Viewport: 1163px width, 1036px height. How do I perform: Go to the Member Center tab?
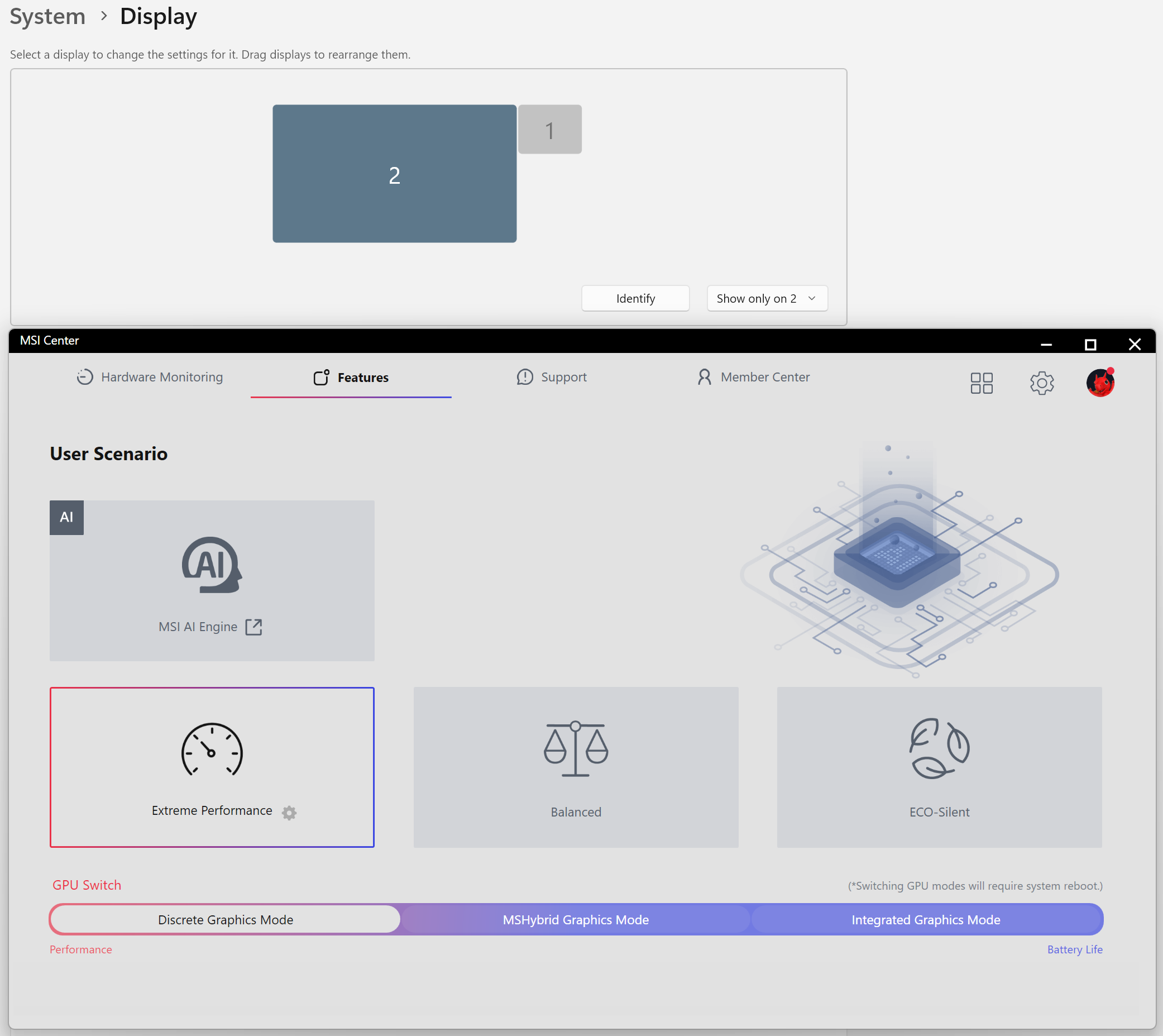tap(753, 377)
